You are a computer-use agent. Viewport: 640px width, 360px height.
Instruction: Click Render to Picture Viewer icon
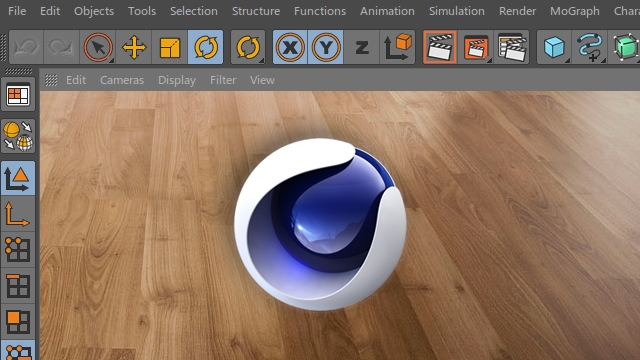point(476,47)
